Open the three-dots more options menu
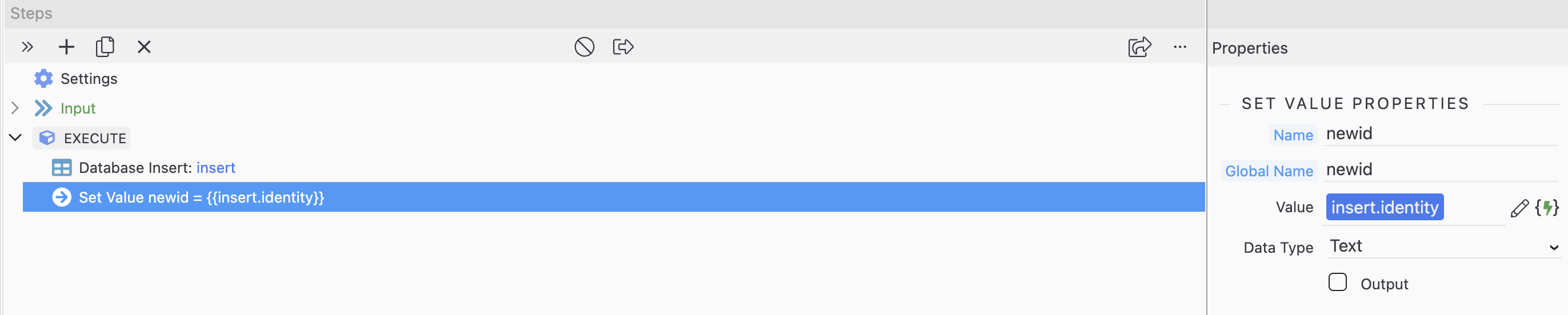 [1179, 47]
